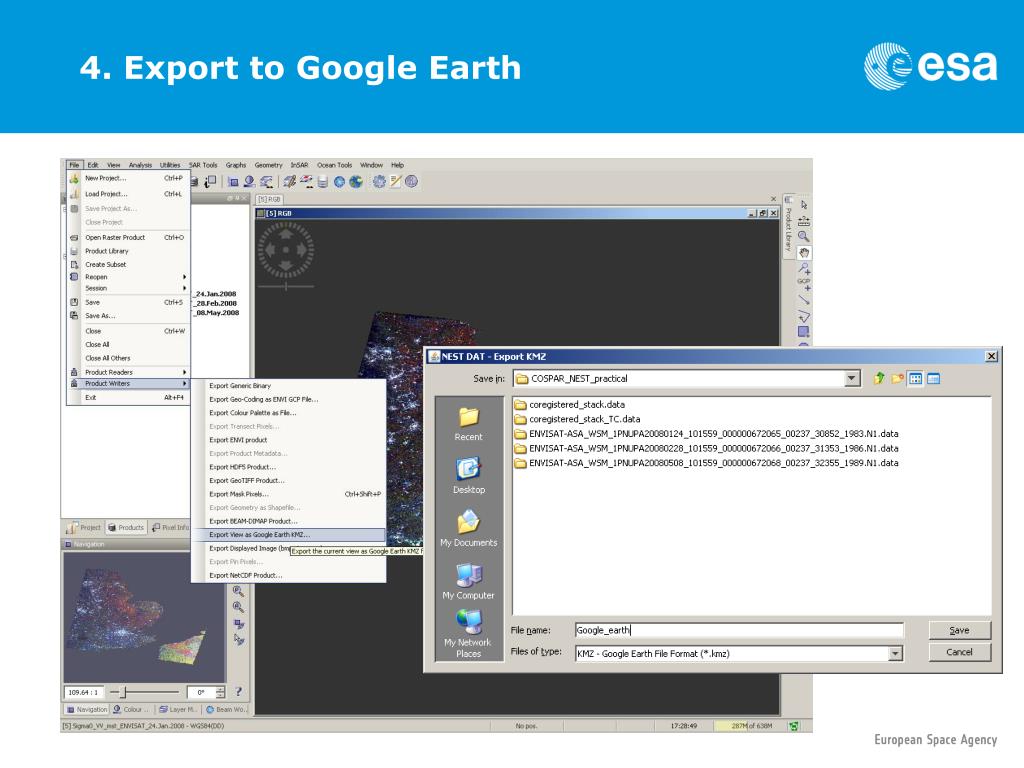Select the draw polyline tool
The width and height of the screenshot is (1024, 768).
coord(804,316)
